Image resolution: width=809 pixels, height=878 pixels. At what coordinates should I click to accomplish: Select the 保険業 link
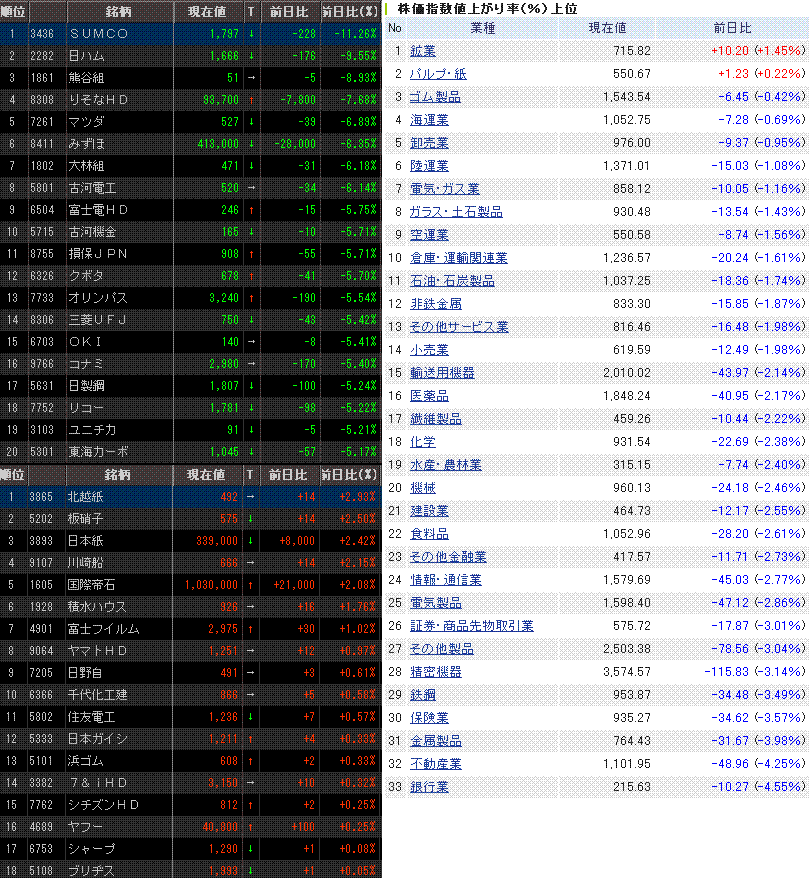click(x=429, y=717)
